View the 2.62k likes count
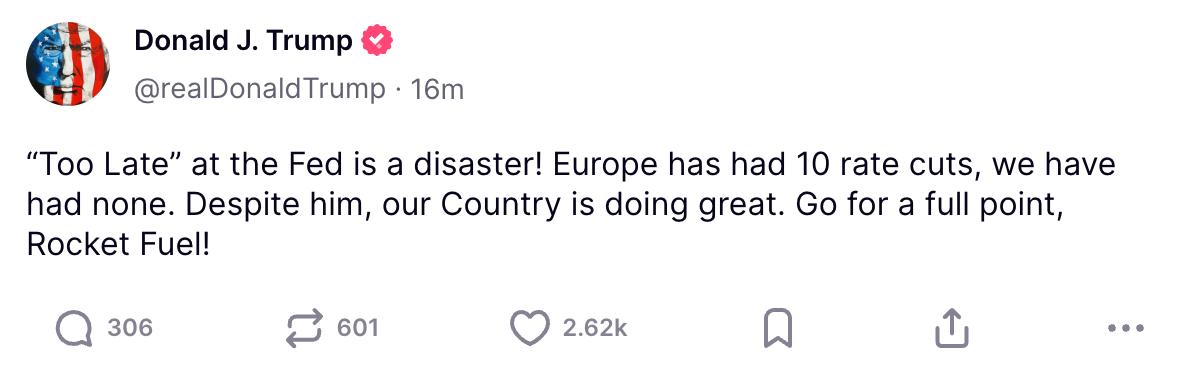The width and height of the screenshot is (1186, 384). pyautogui.click(x=595, y=328)
